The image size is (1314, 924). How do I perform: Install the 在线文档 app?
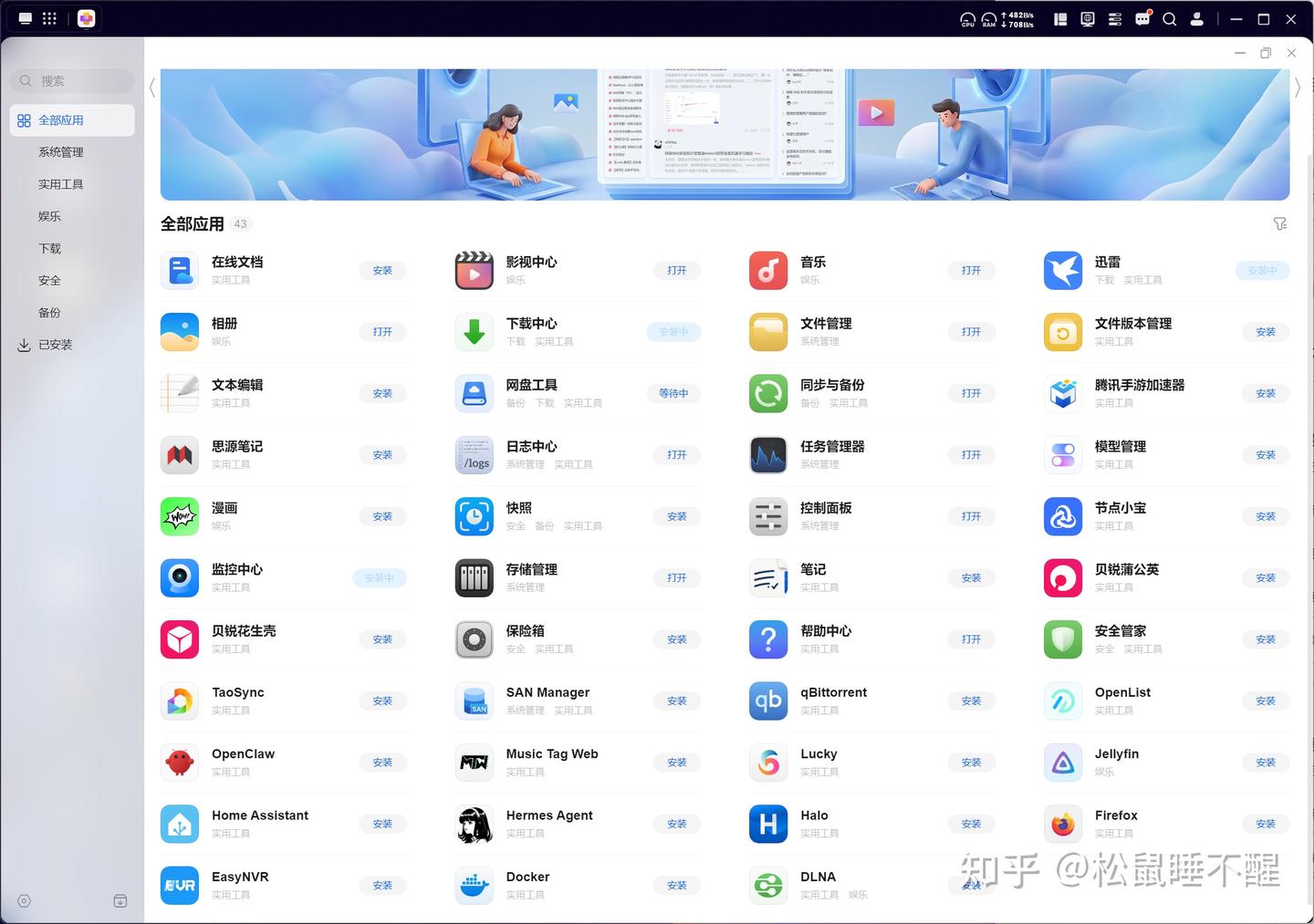[382, 271]
